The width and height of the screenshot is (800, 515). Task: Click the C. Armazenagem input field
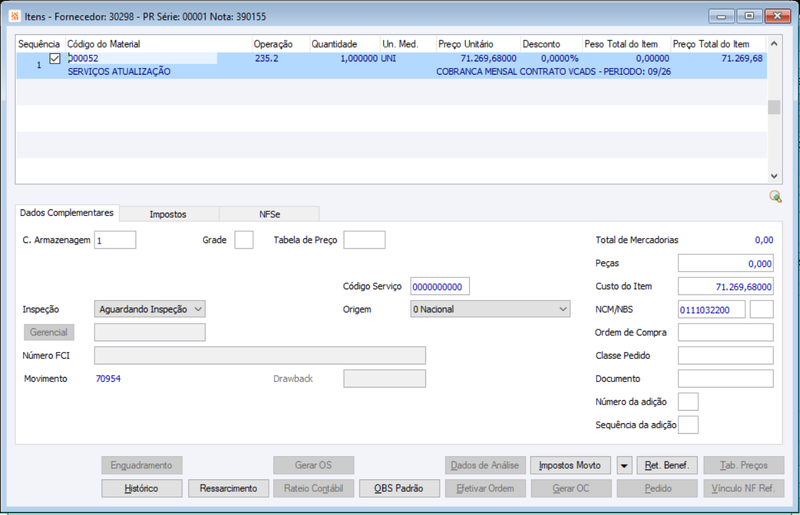pyautogui.click(x=115, y=240)
